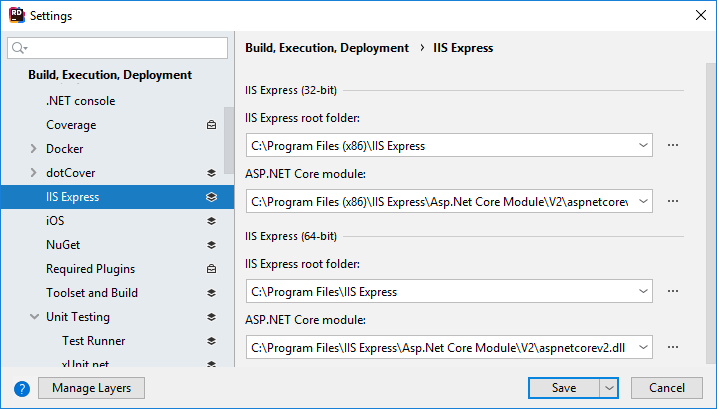Click the lock icon next to Coverage

(x=211, y=125)
